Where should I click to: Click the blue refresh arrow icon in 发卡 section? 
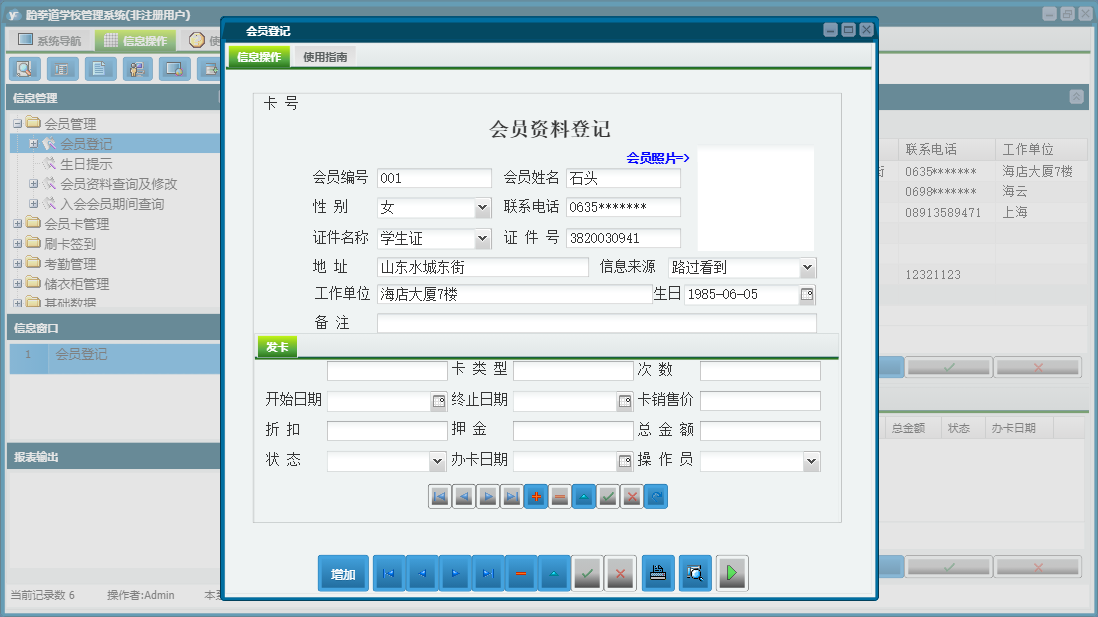(x=656, y=496)
